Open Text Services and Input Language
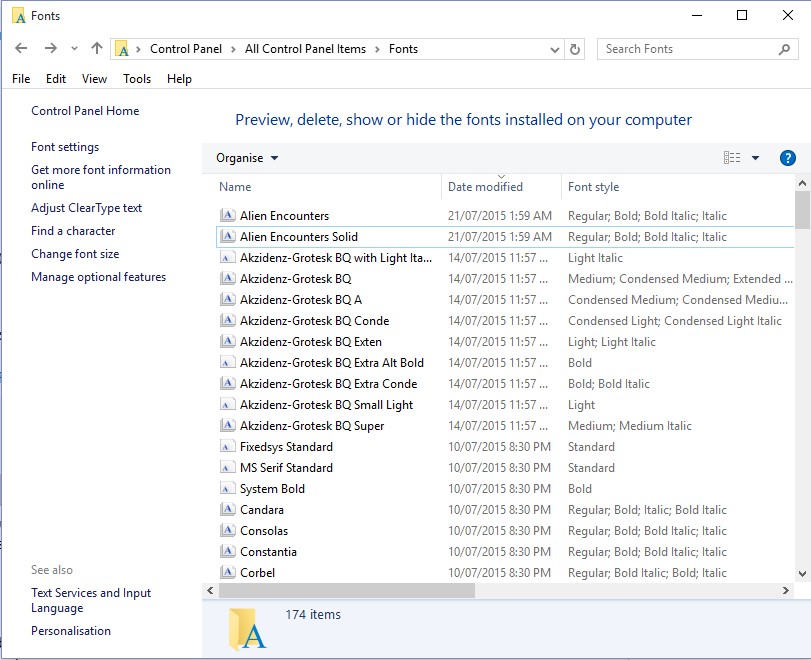This screenshot has height=660, width=811. 91,600
